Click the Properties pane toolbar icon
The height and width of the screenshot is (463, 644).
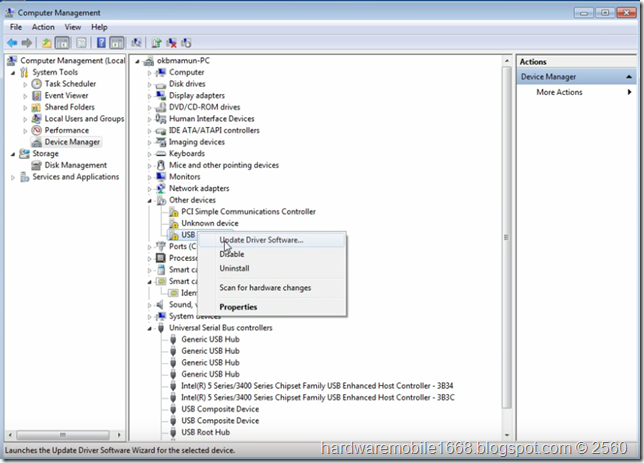(x=81, y=43)
